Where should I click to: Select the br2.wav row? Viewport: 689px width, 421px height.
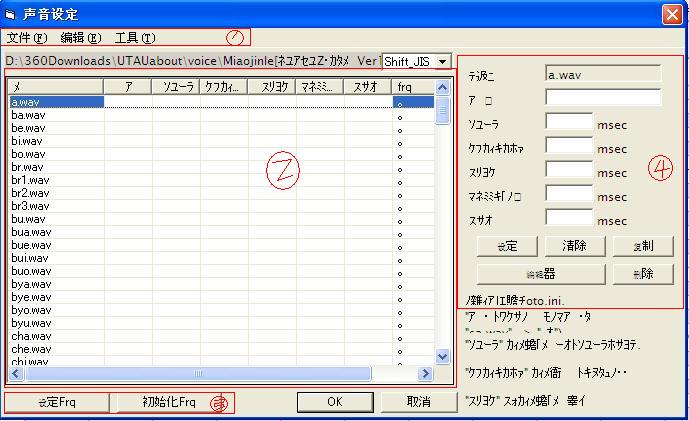[222, 193]
